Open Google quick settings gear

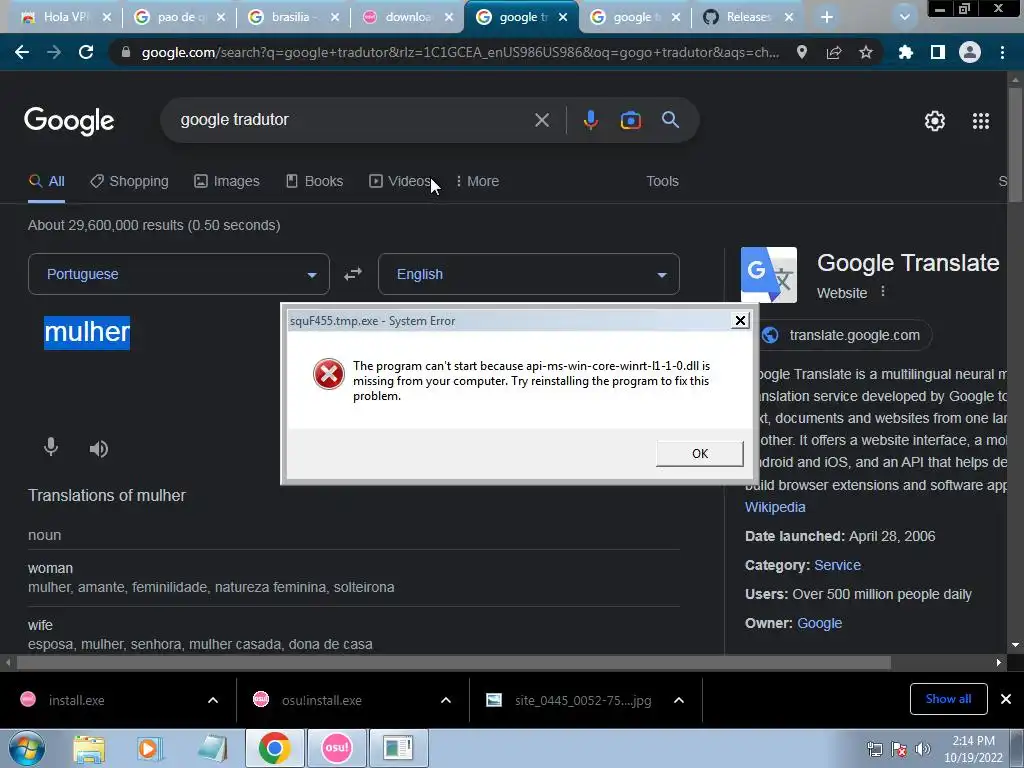click(935, 121)
